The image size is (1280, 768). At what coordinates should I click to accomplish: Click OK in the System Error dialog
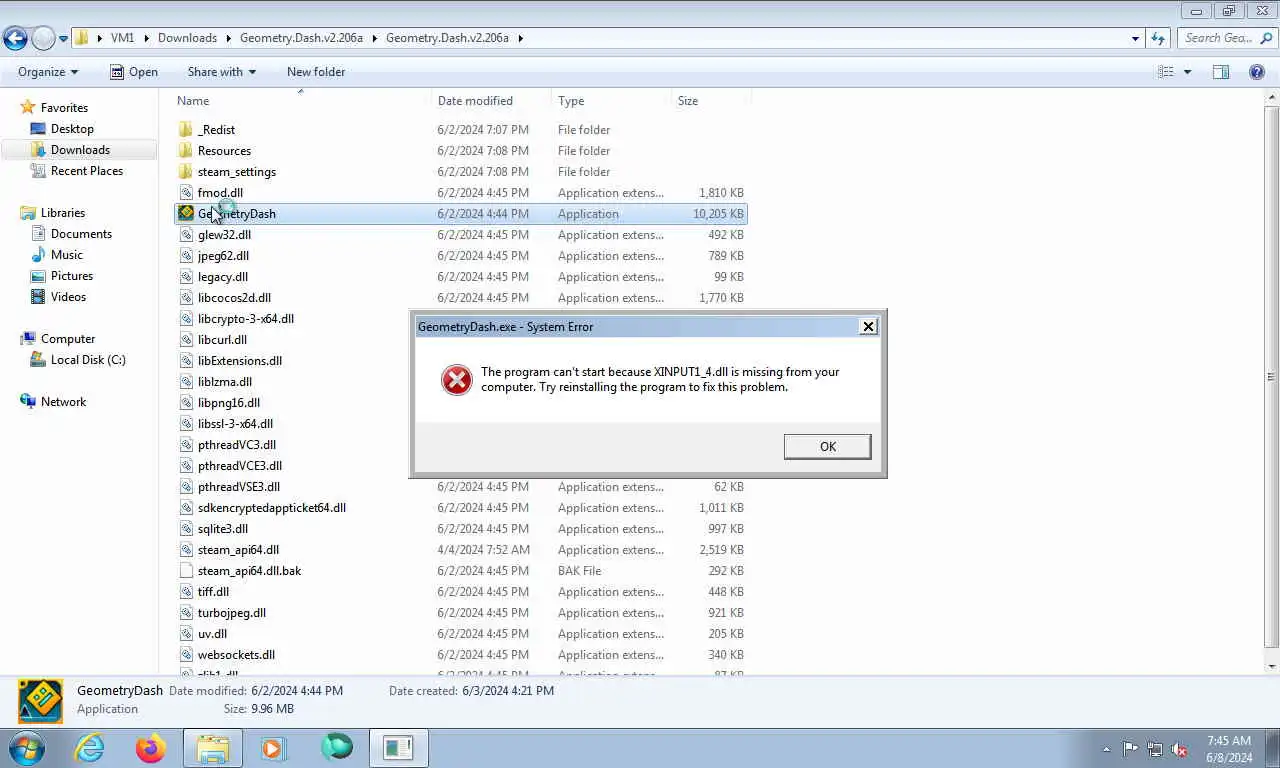coord(827,446)
